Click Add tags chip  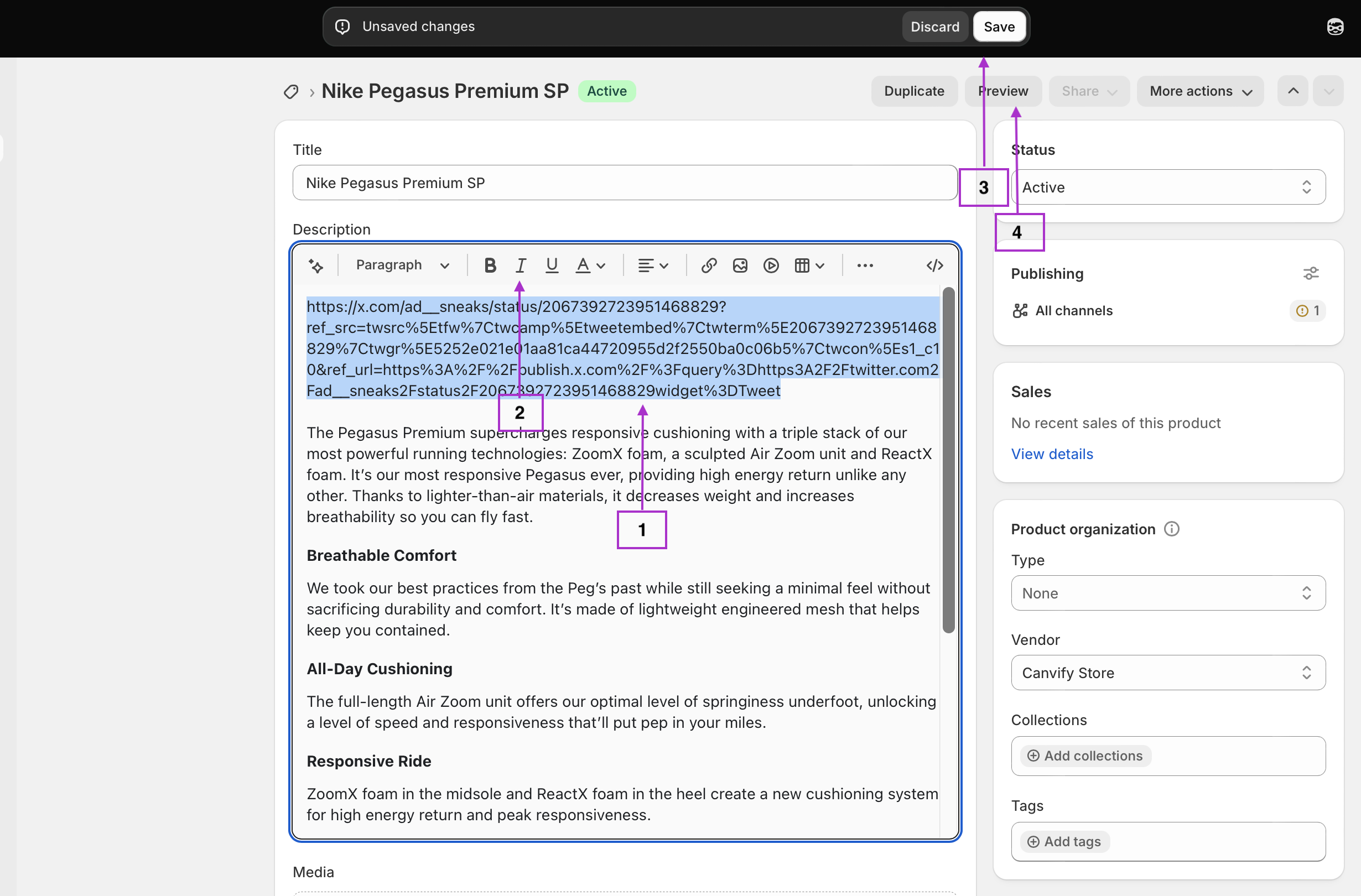pyautogui.click(x=1064, y=842)
